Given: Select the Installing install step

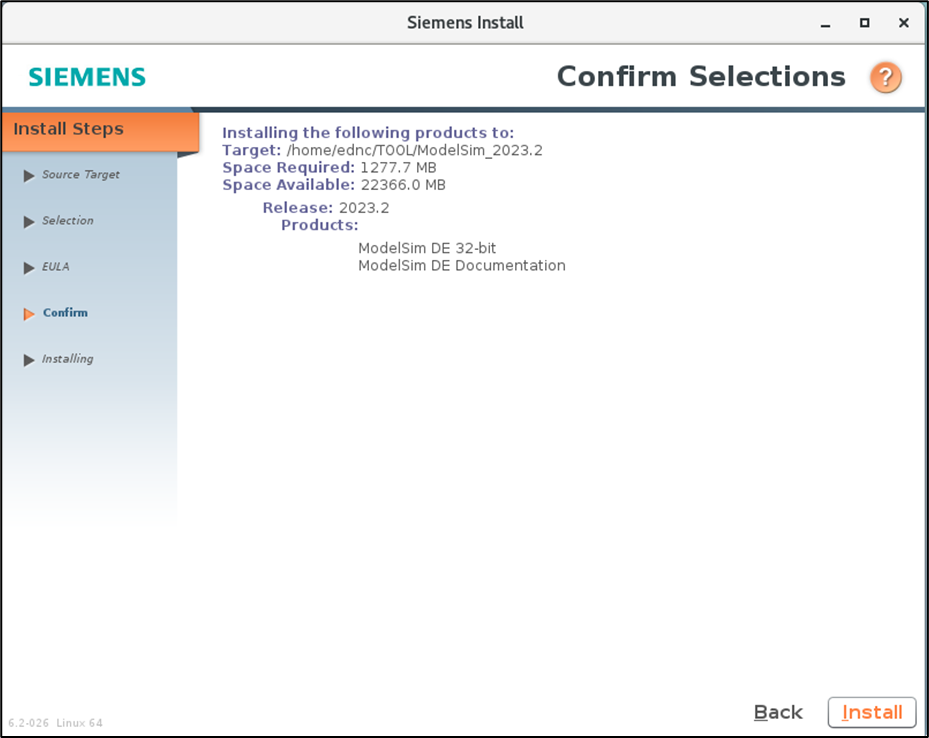Looking at the screenshot, I should [68, 359].
